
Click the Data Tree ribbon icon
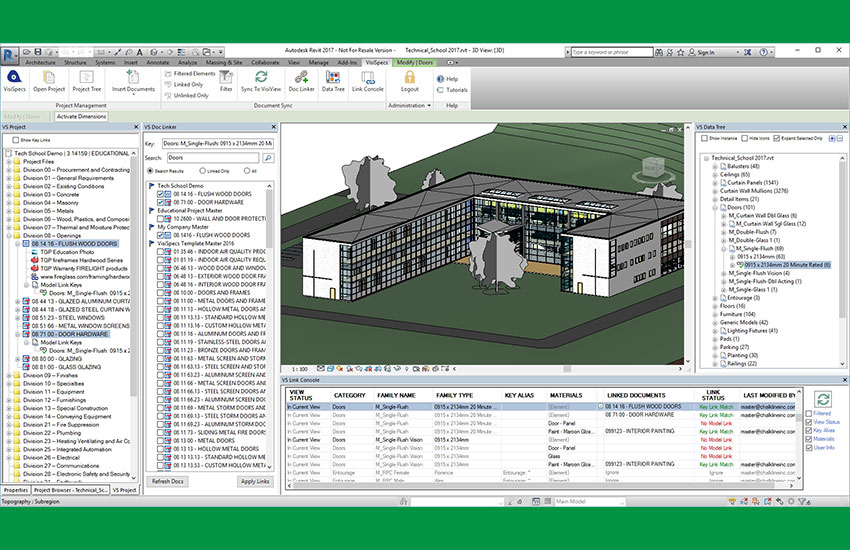pos(333,79)
